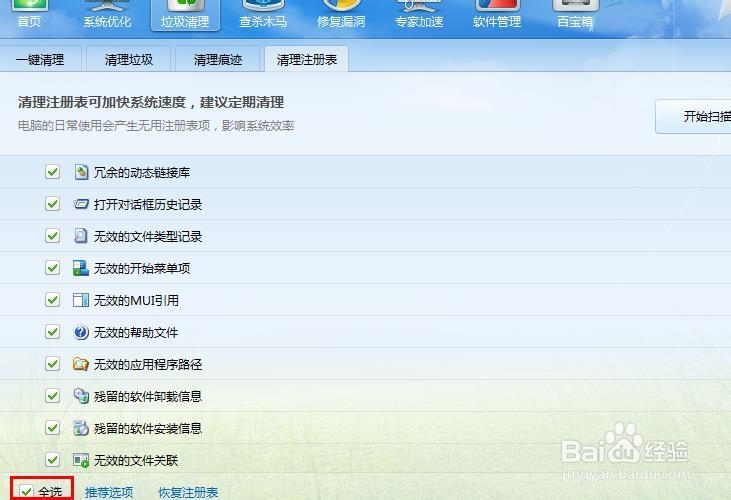Switch to 清理垃圾 tab

pos(129,59)
